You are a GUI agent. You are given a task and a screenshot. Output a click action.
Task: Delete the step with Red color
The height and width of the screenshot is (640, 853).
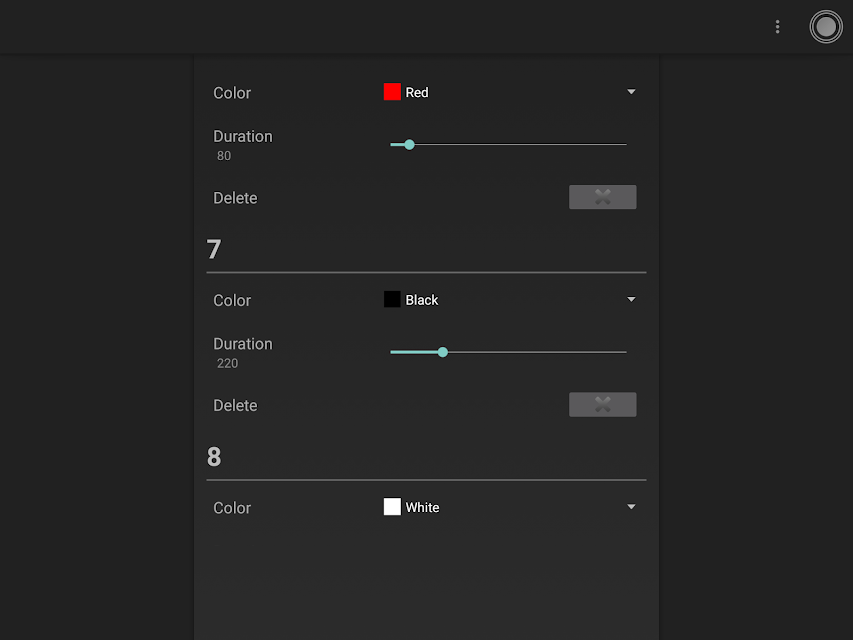pyautogui.click(x=602, y=197)
